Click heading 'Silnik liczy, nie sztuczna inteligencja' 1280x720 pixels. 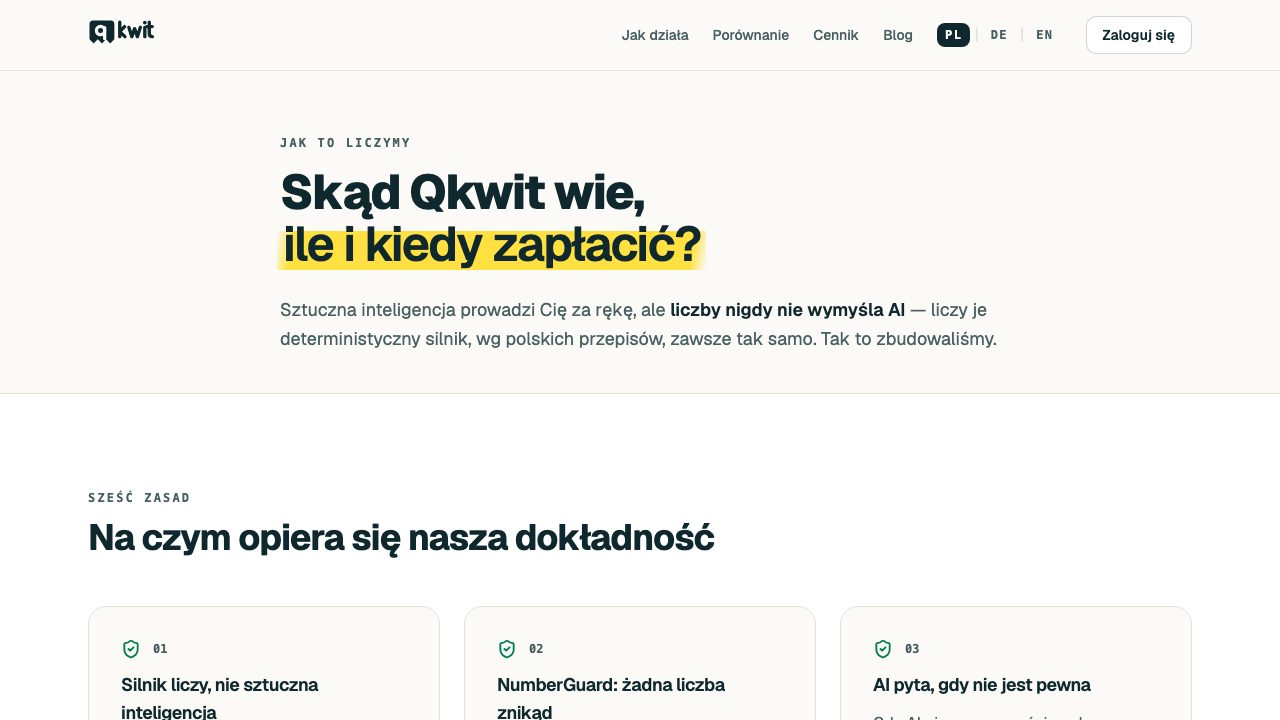pos(220,698)
